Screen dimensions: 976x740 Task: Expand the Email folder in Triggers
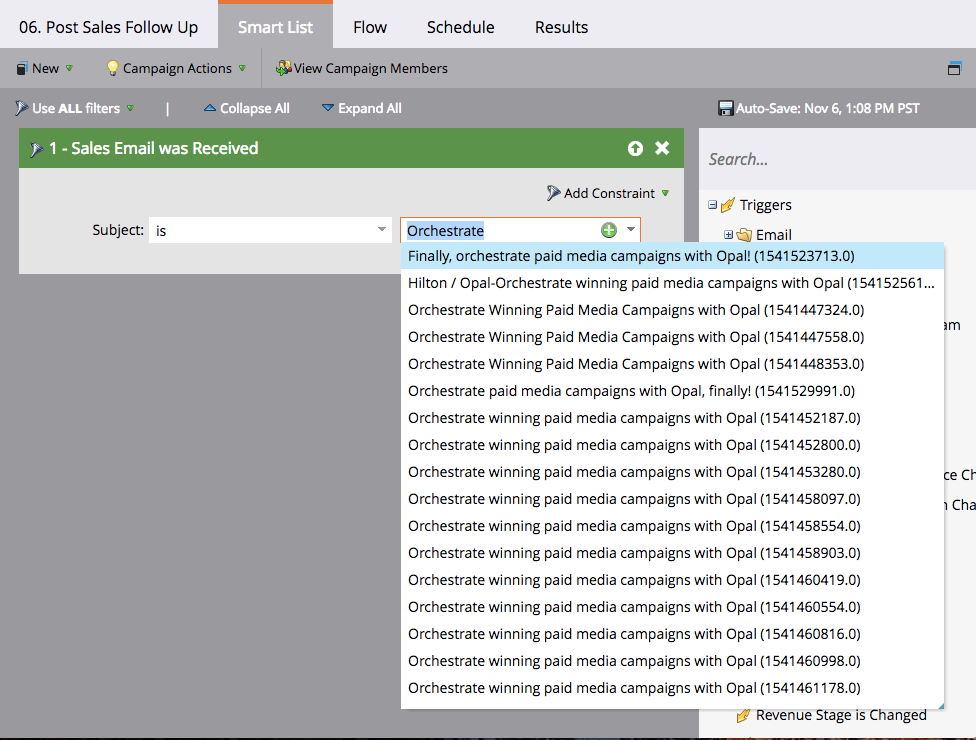point(728,235)
